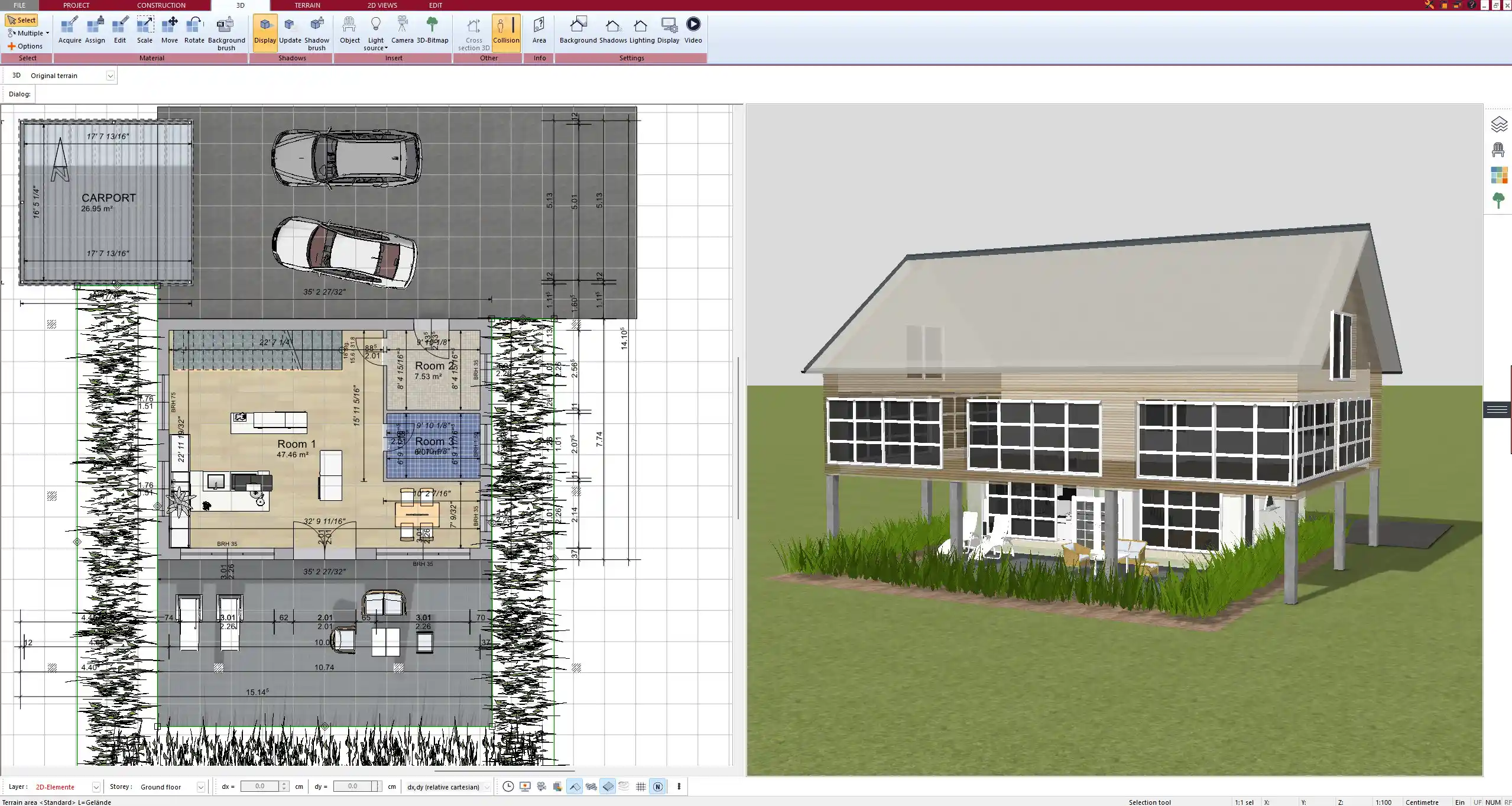The image size is (1512, 806).
Task: Open Lighting settings
Action: coord(641,30)
